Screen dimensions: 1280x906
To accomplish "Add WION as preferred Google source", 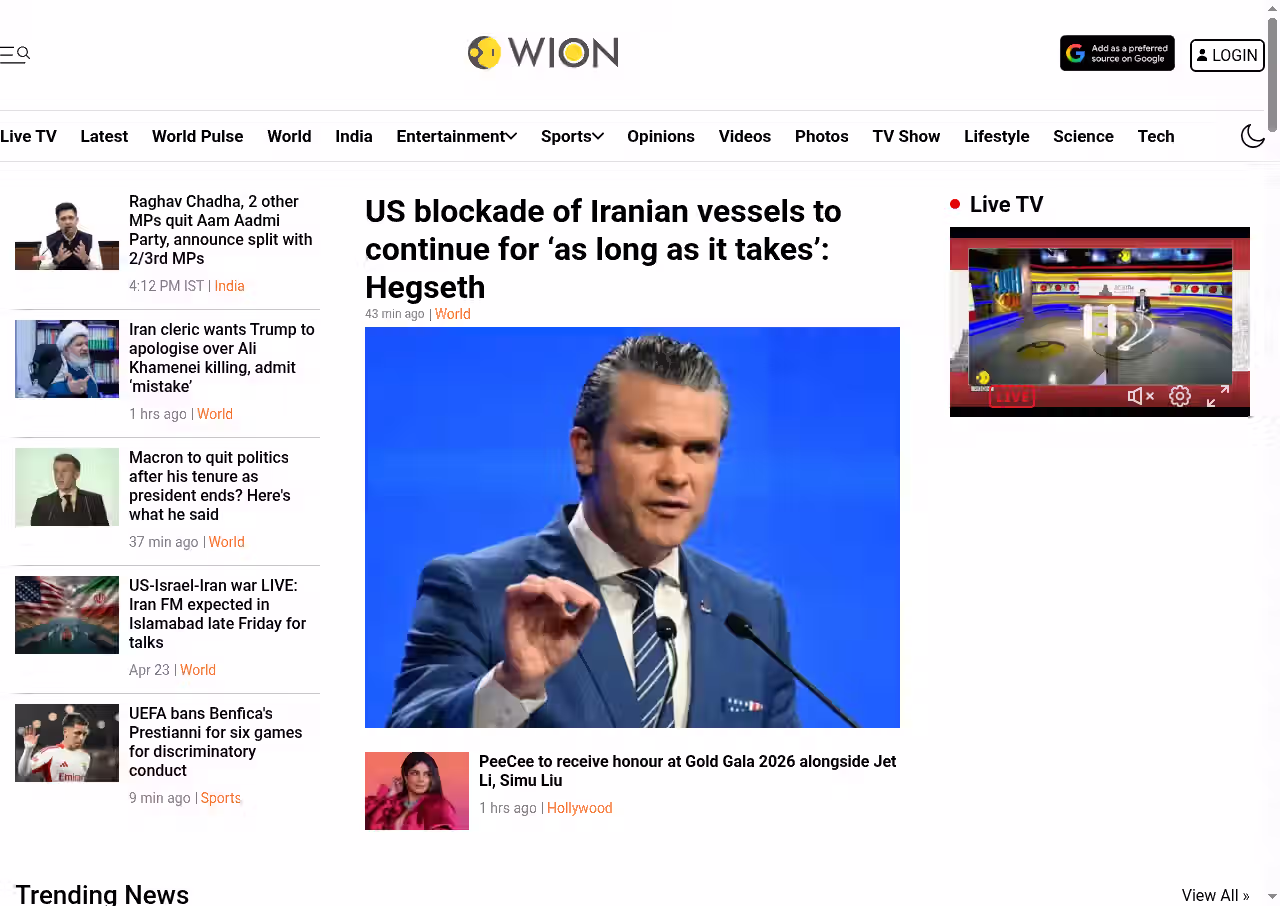I will 1117,53.
